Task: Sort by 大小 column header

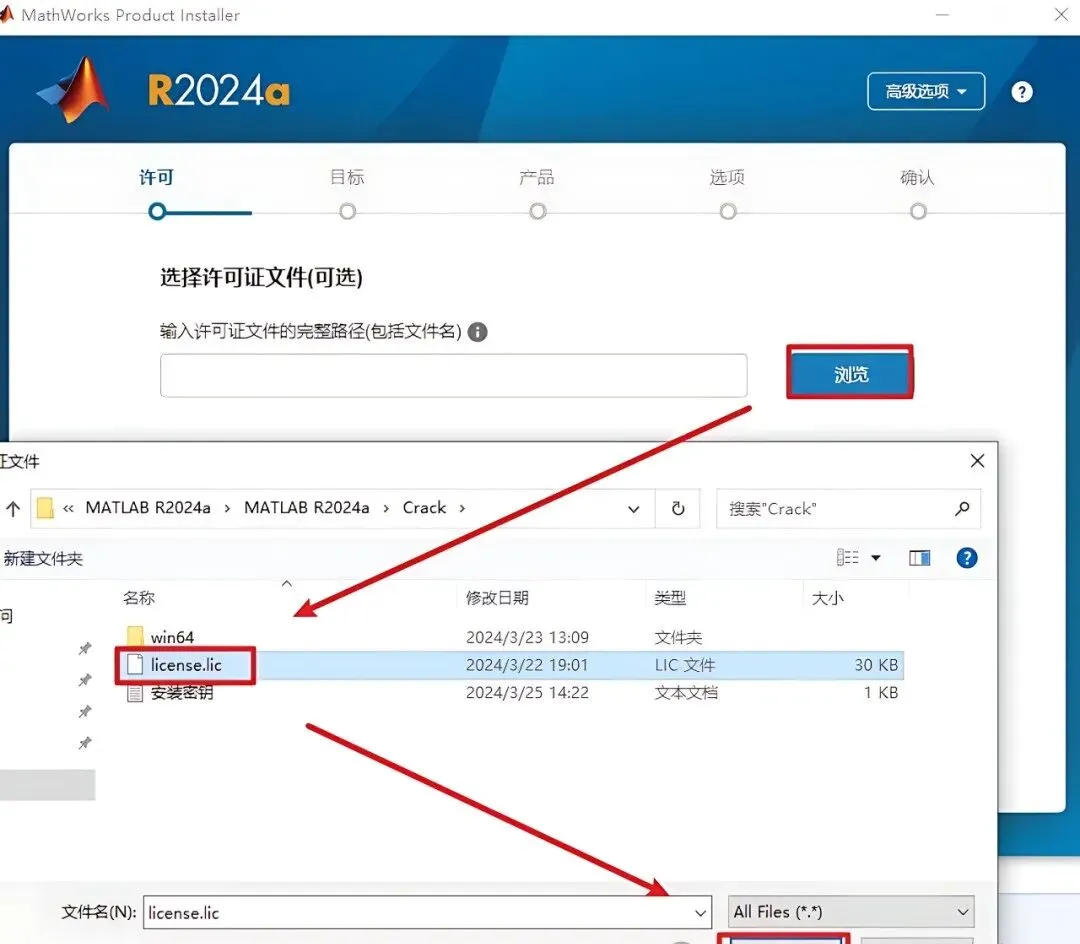Action: click(827, 598)
